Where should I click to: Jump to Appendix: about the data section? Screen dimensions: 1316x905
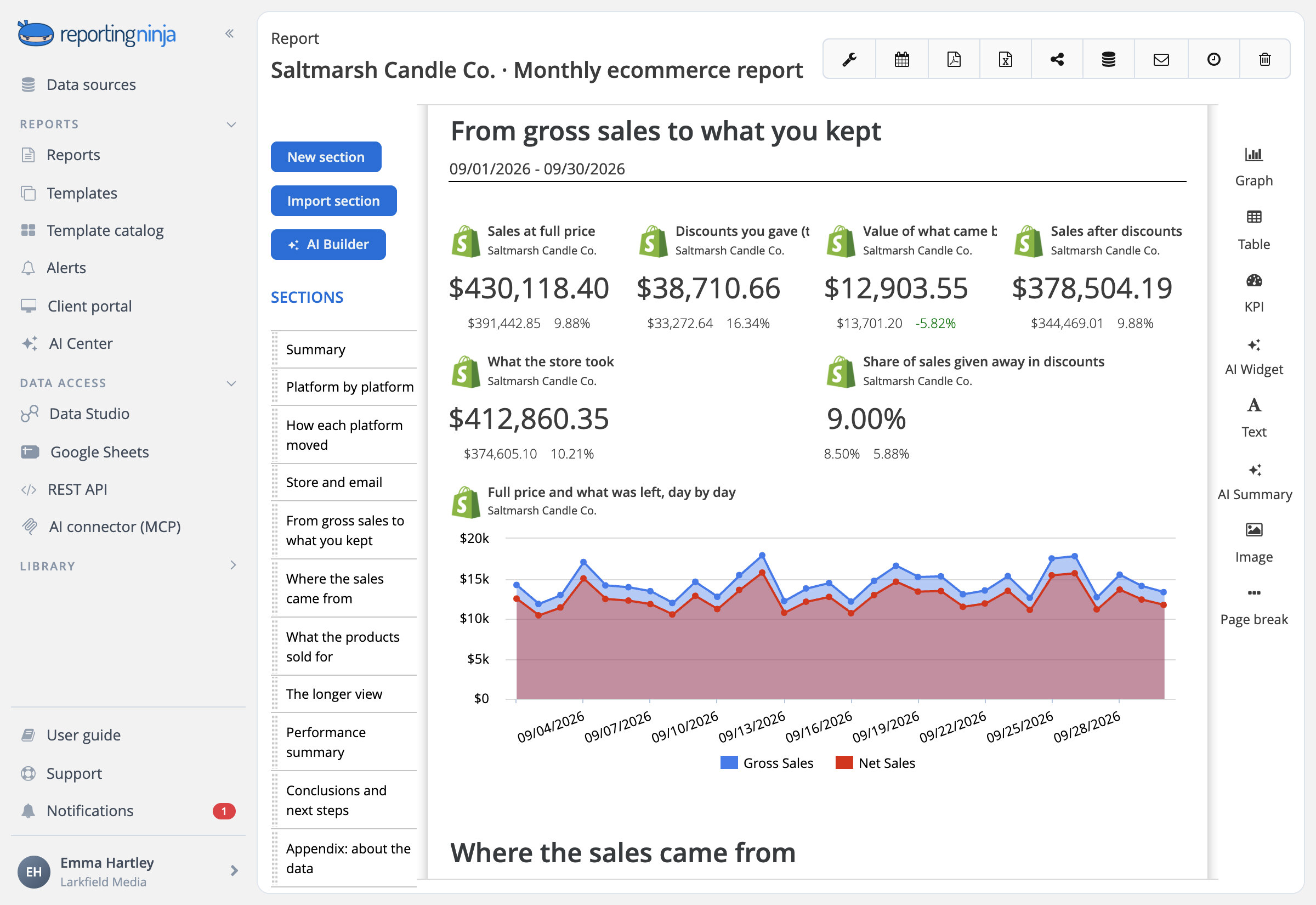point(344,858)
